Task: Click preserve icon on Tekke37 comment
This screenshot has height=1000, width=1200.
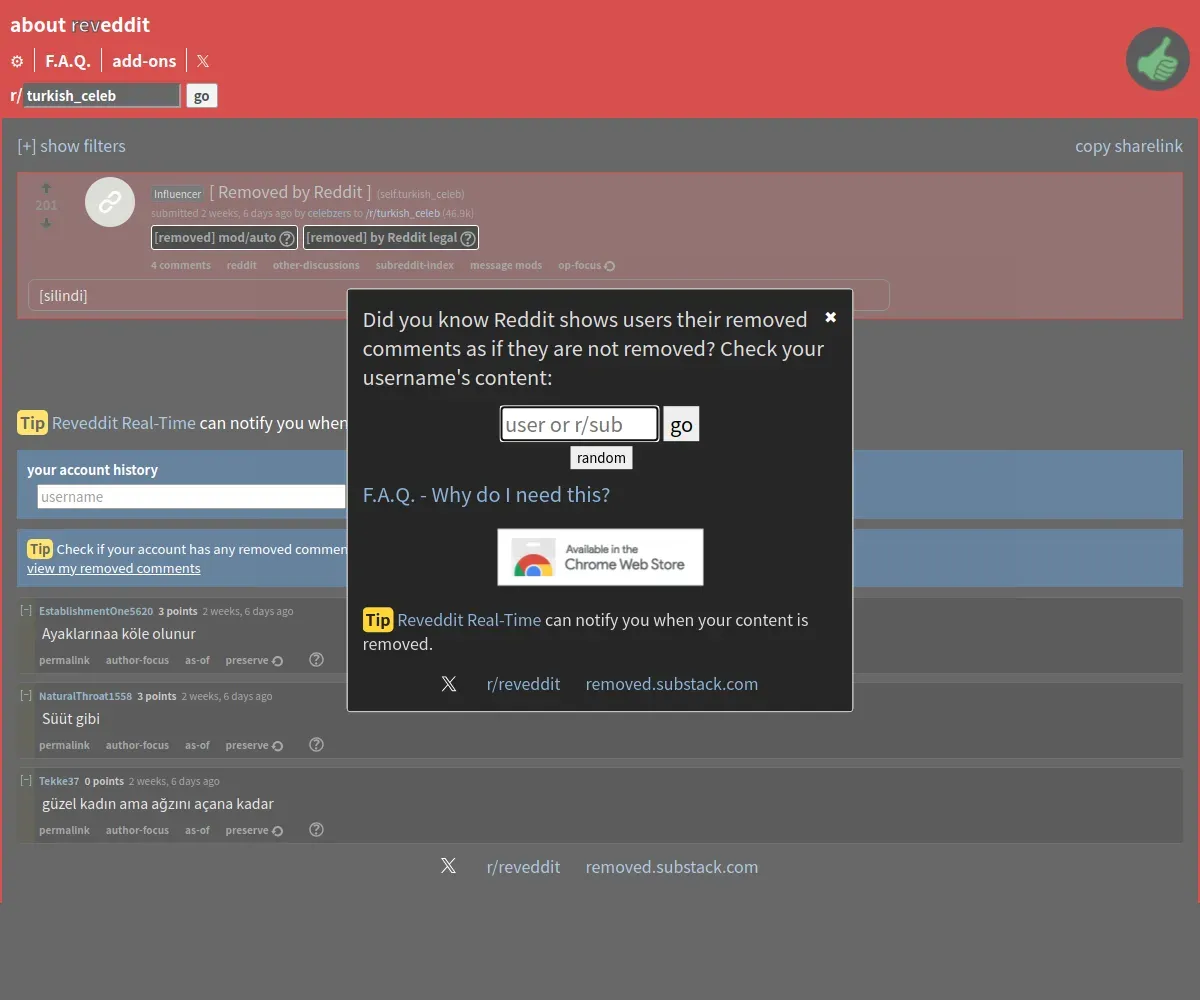Action: coord(278,831)
